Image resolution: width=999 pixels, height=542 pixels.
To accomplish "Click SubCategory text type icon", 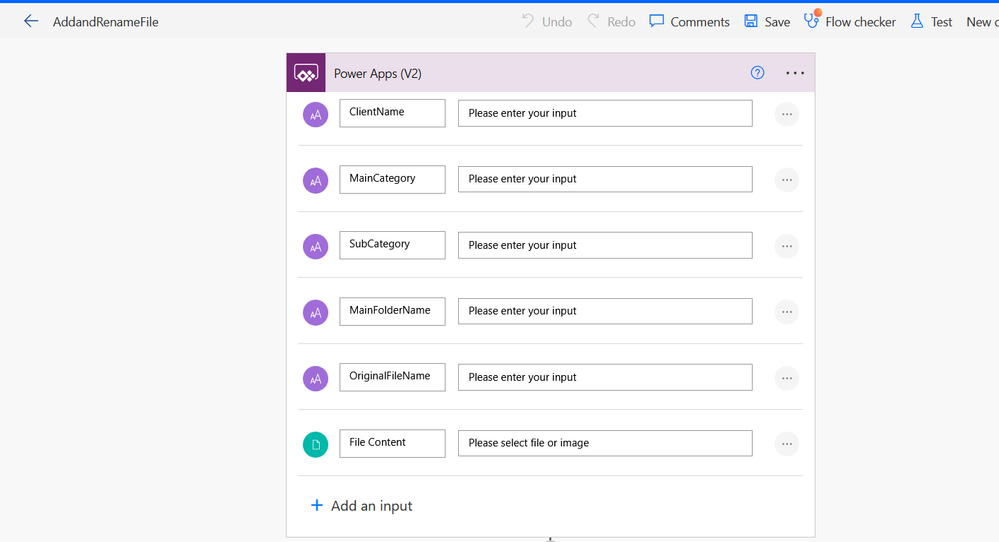I will (x=315, y=246).
